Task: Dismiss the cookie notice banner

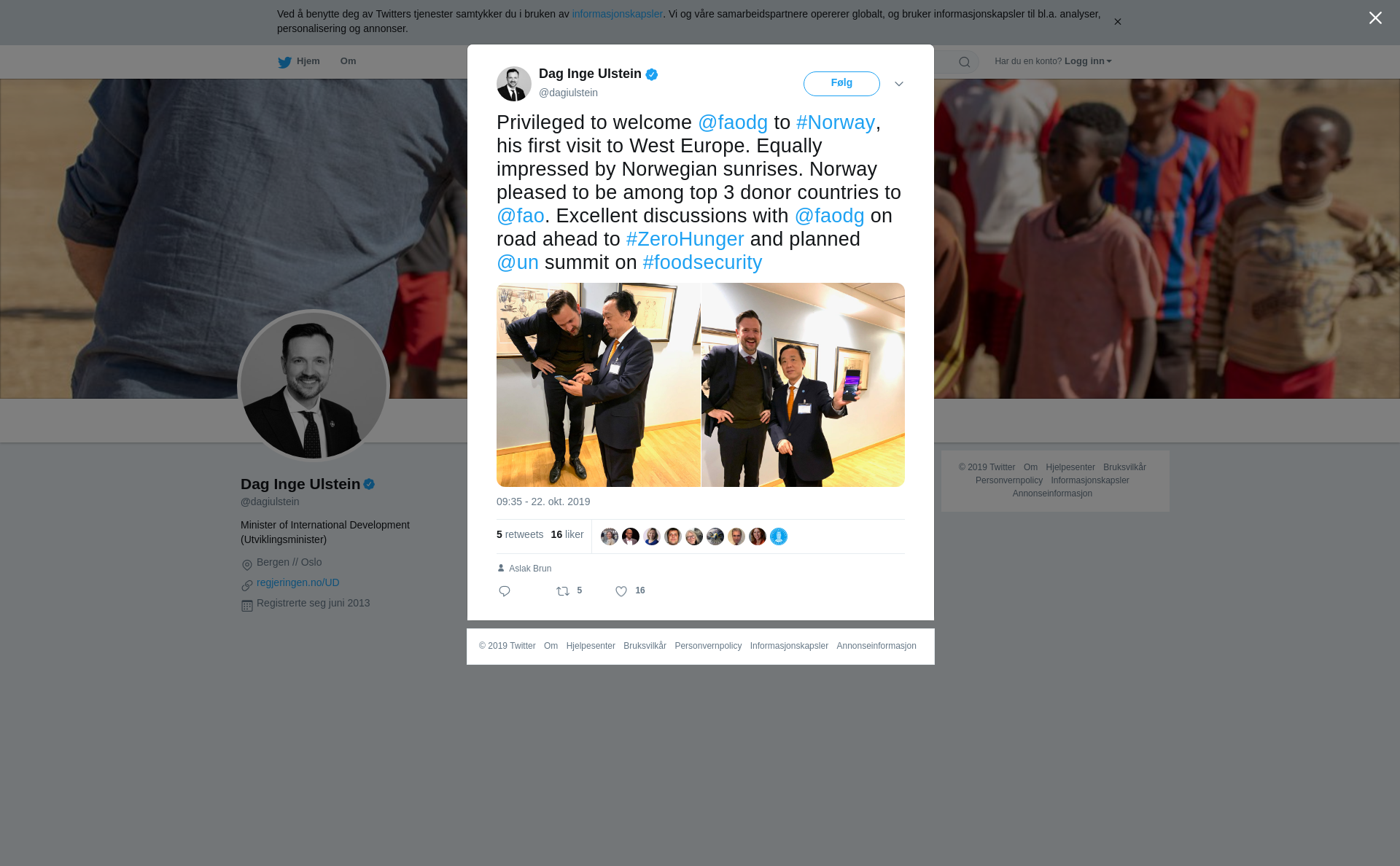Action: point(1117,22)
